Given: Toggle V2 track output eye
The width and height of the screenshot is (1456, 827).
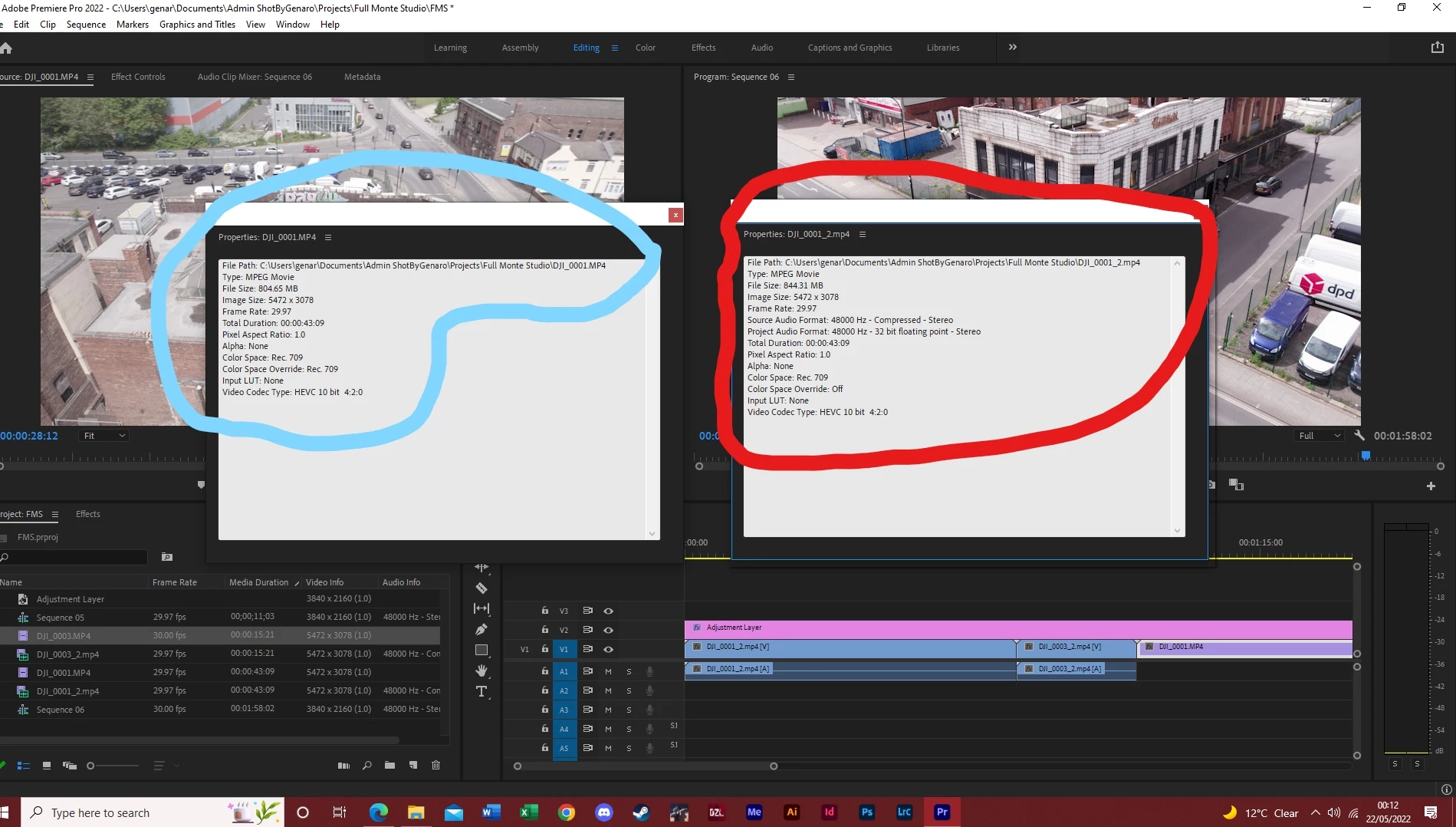Looking at the screenshot, I should point(608,630).
